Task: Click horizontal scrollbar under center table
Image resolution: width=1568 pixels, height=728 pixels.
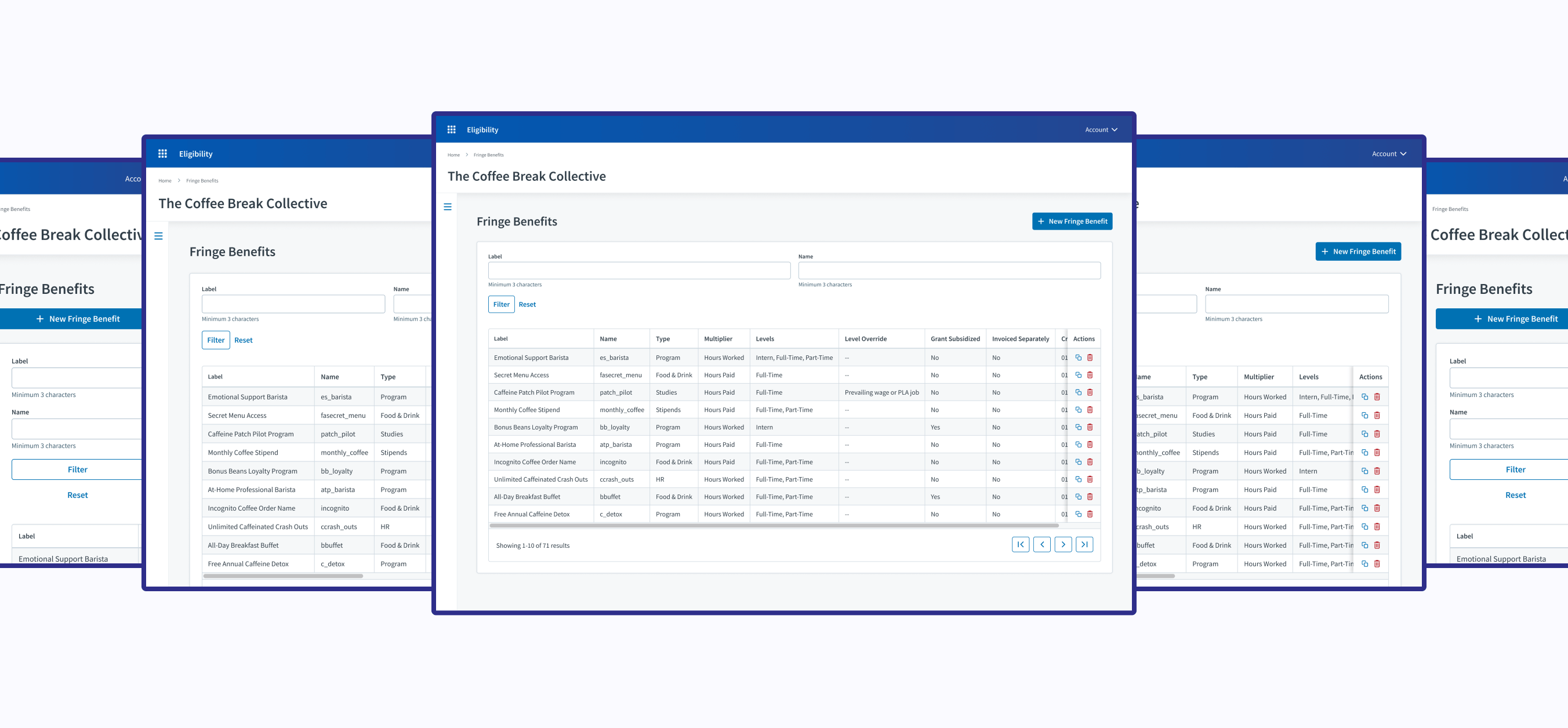Action: 773,526
